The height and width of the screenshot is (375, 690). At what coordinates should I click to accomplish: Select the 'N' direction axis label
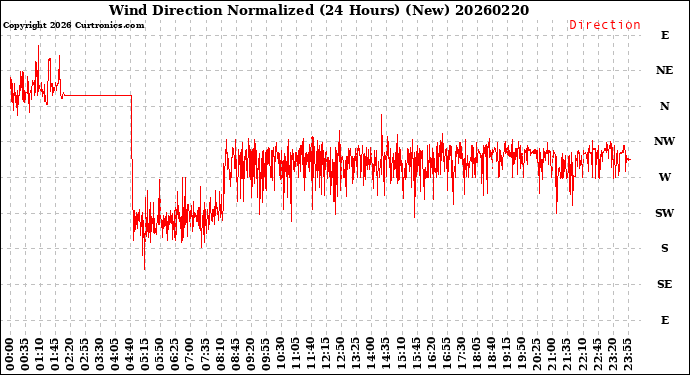point(664,106)
